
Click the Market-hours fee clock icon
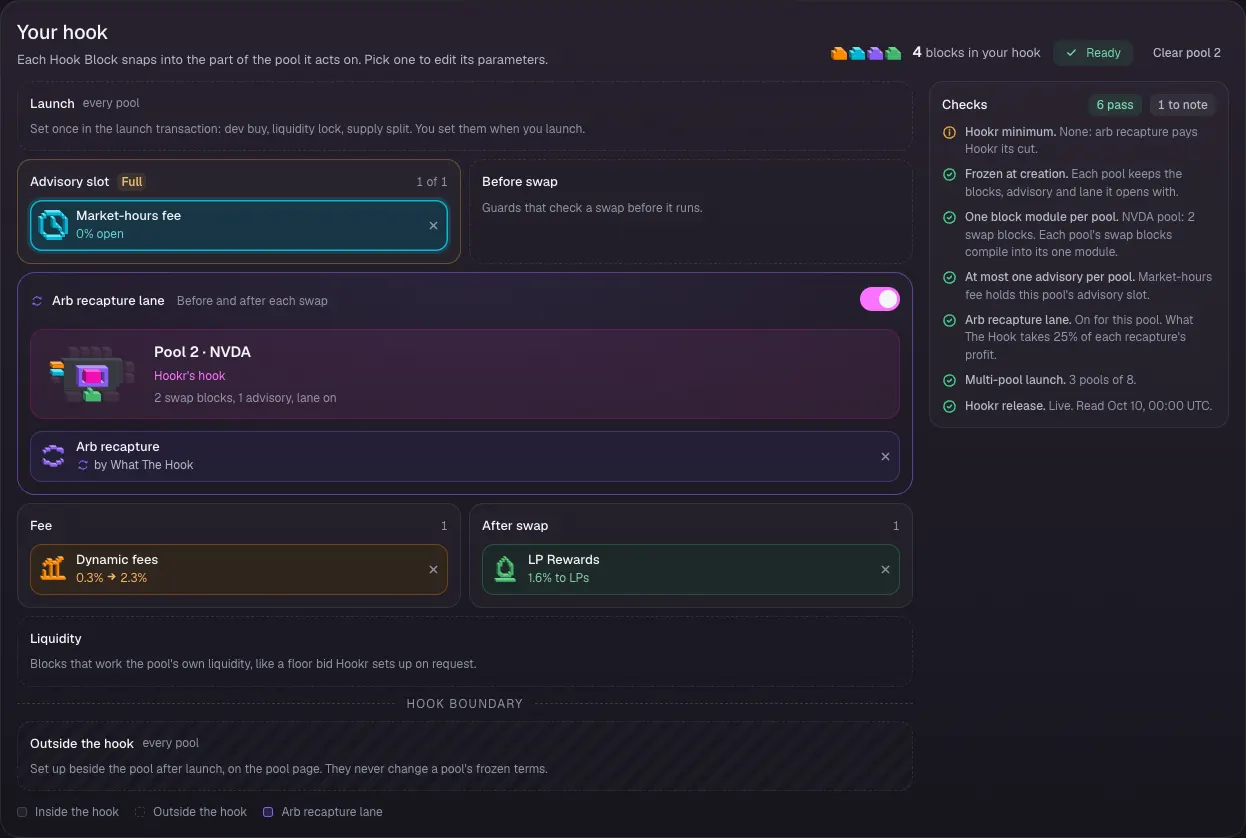pyautogui.click(x=53, y=225)
